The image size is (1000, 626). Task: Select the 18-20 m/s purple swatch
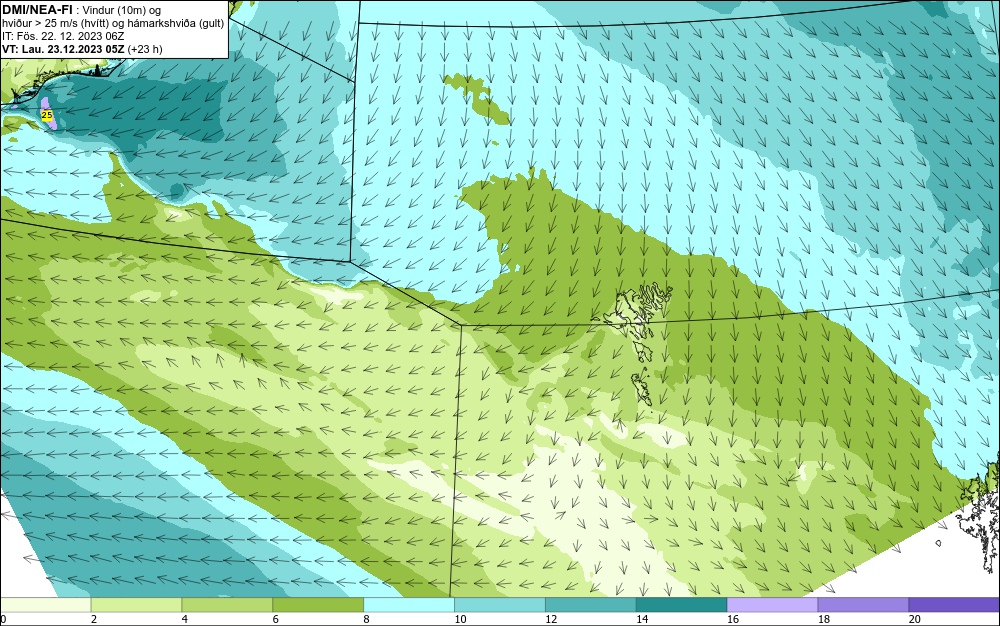coord(864,605)
